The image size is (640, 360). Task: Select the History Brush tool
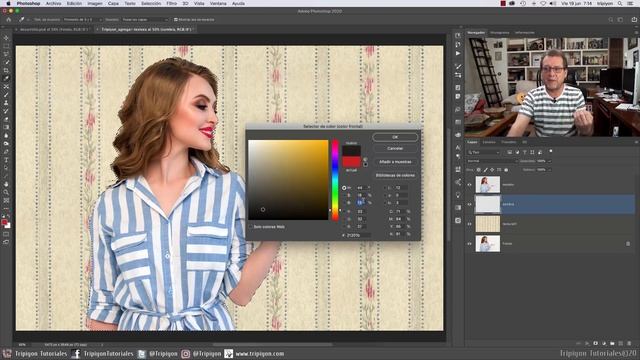pyautogui.click(x=6, y=111)
